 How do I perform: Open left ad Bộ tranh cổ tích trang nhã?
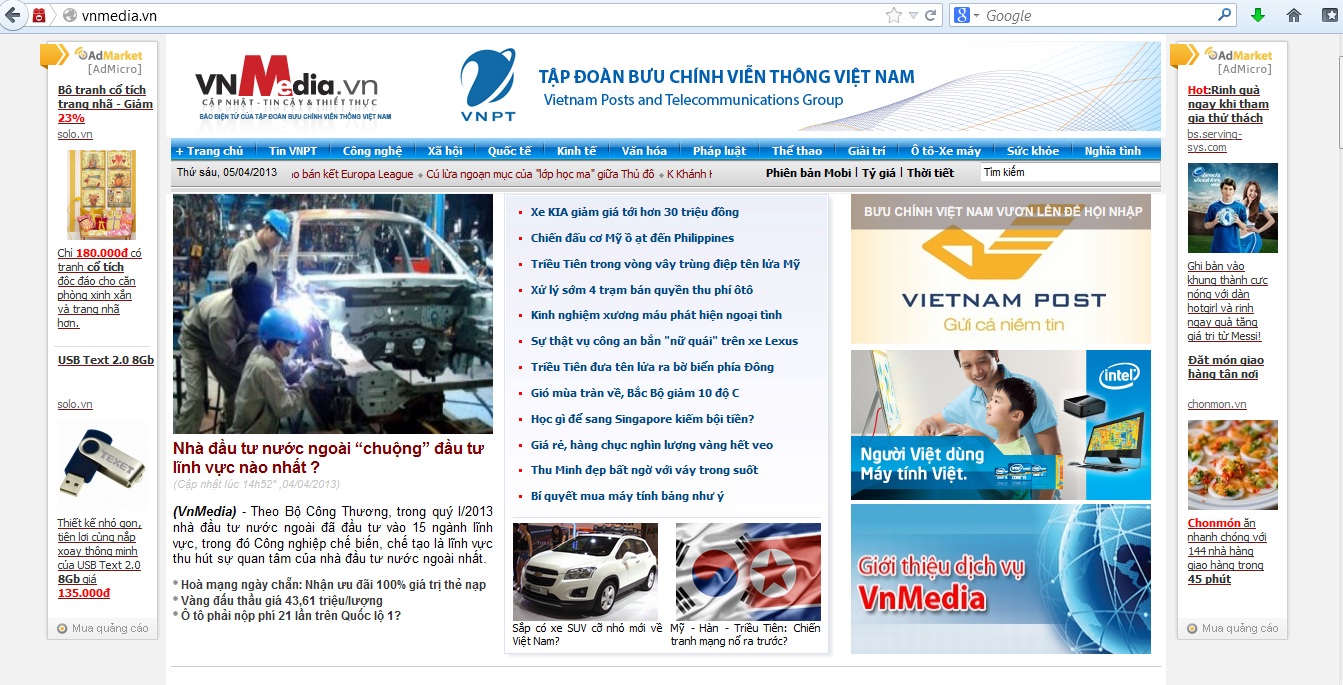(x=104, y=104)
